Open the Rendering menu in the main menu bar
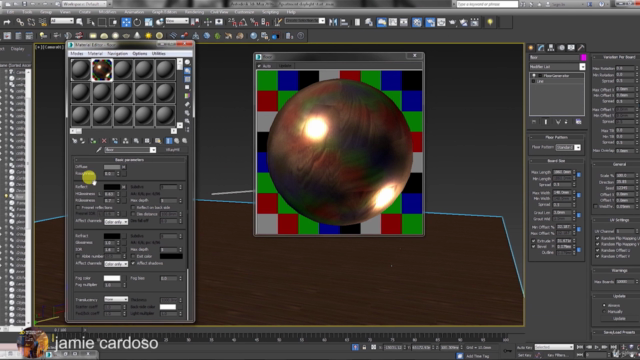 pyautogui.click(x=194, y=12)
